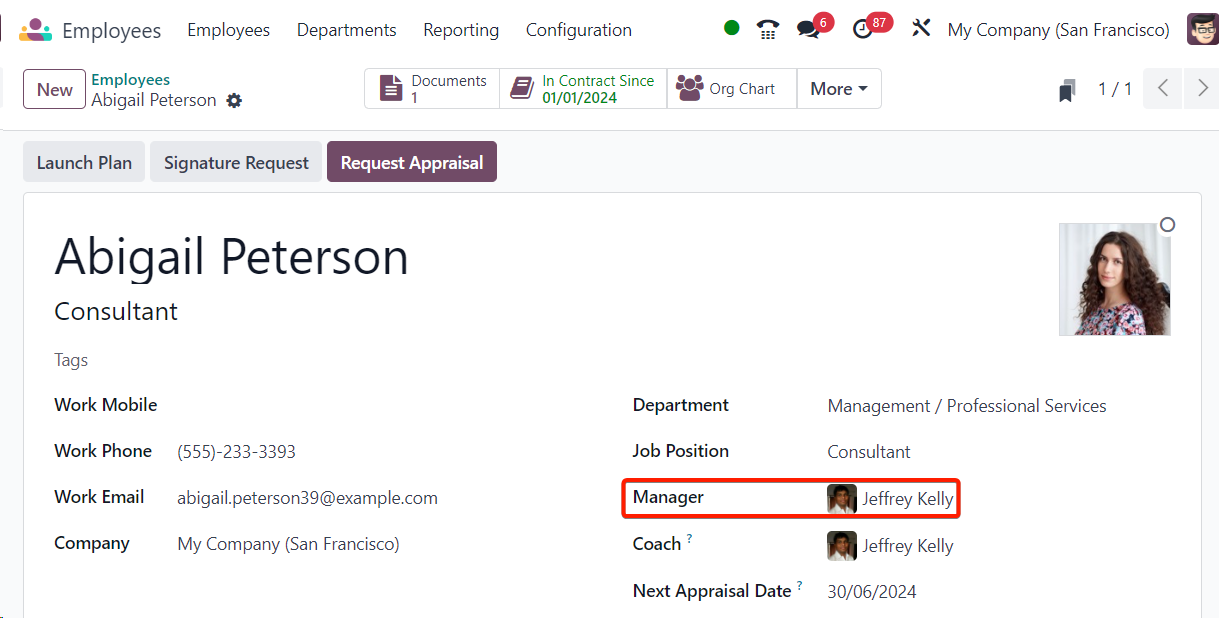Click the gear actions icon next to Abigail Peterson
This screenshot has height=618, width=1219.
(234, 101)
